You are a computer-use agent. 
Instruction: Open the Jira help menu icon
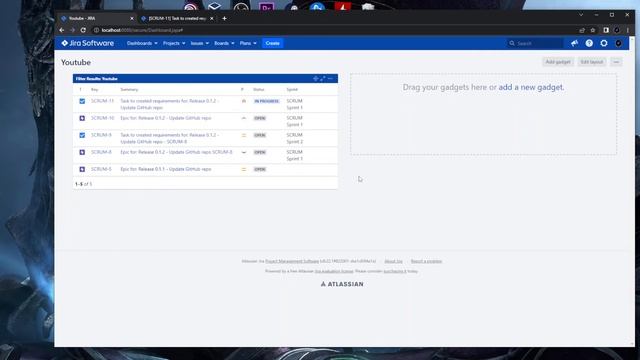(x=589, y=43)
